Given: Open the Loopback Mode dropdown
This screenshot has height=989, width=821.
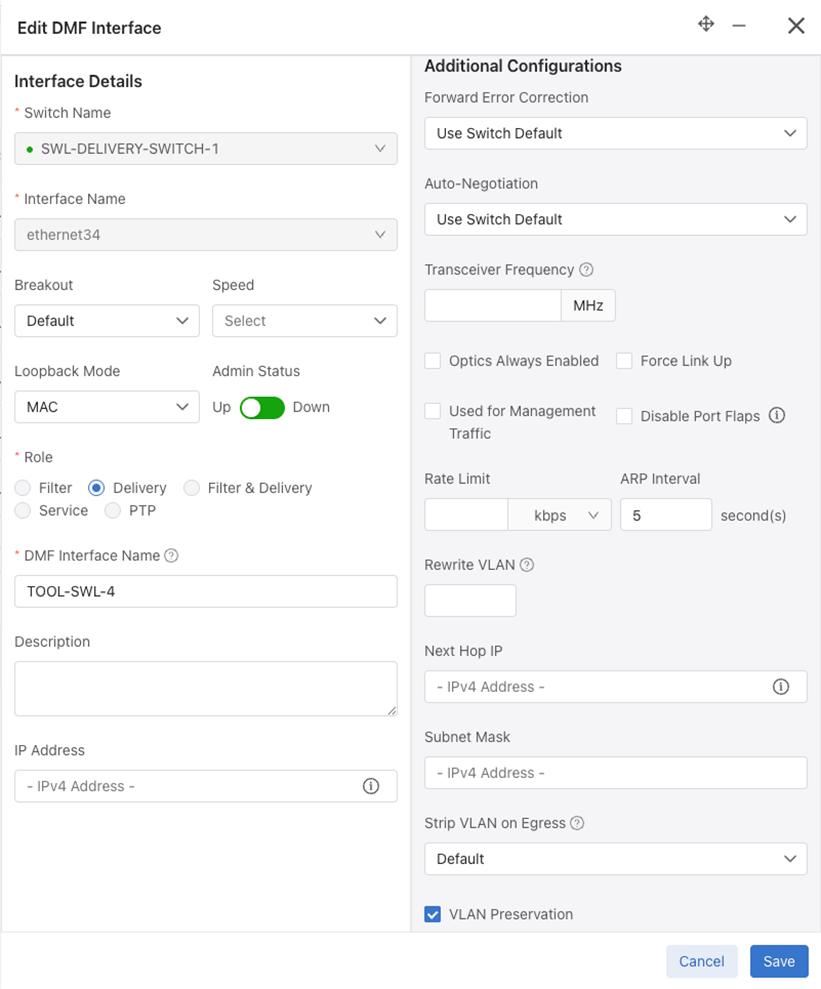Looking at the screenshot, I should coord(106,407).
